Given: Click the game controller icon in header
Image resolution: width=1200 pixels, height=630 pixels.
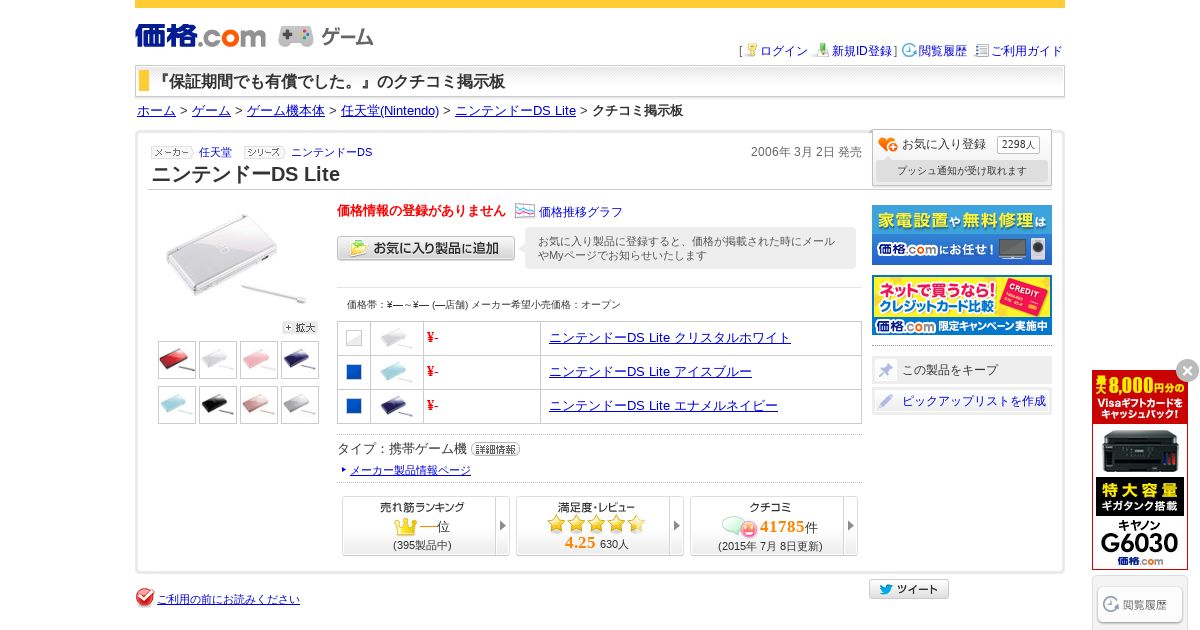Looking at the screenshot, I should coord(295,36).
